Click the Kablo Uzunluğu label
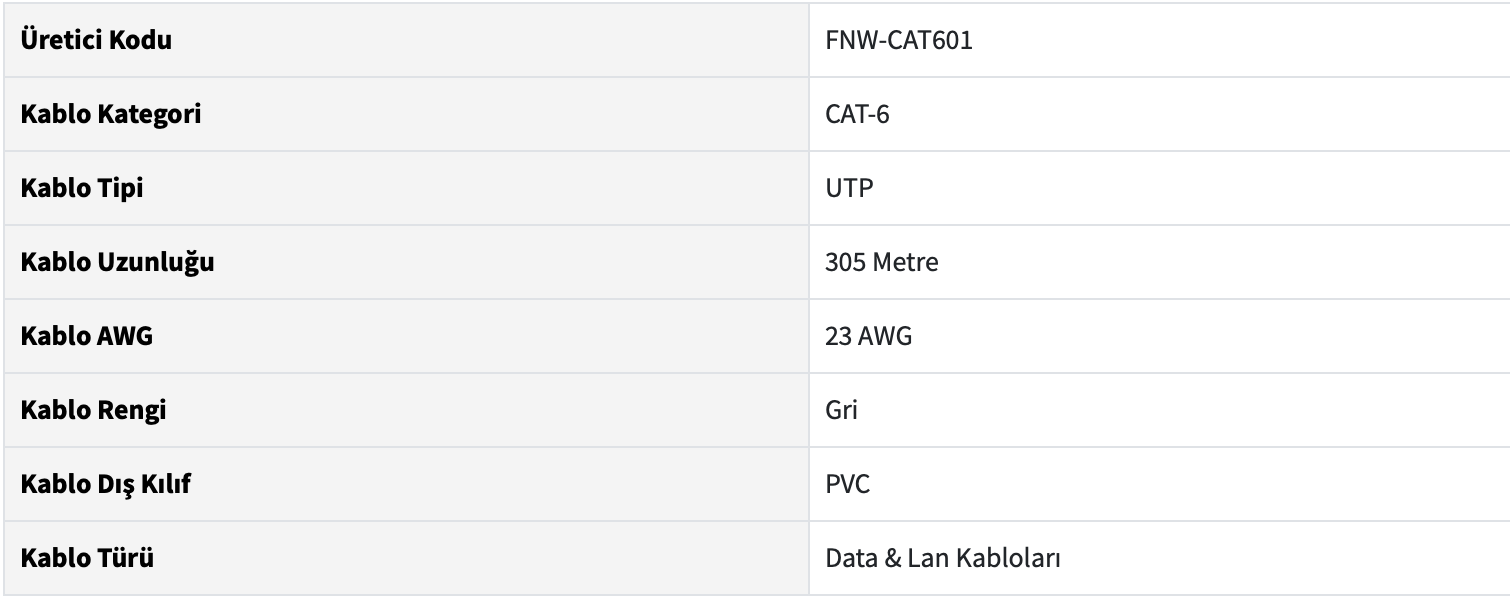The image size is (1510, 598). tap(118, 262)
